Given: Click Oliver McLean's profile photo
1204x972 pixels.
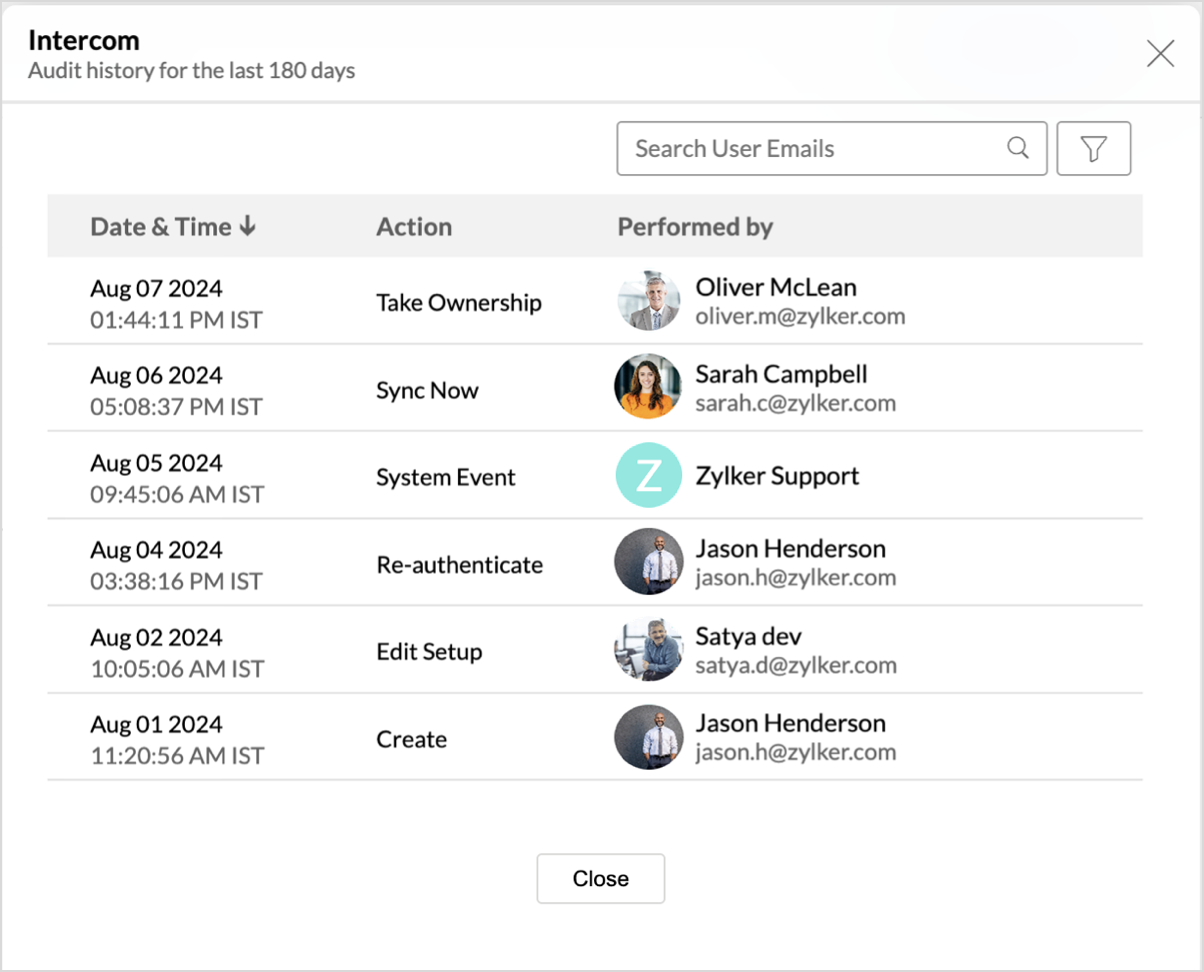Looking at the screenshot, I should coord(648,301).
